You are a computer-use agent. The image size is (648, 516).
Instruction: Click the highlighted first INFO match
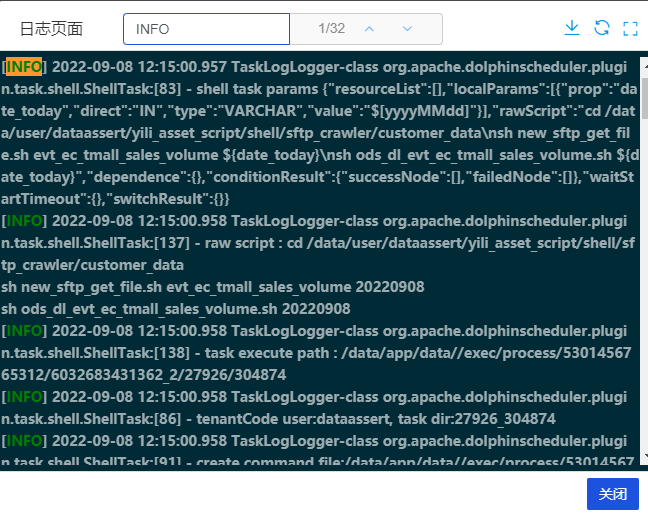click(x=24, y=67)
